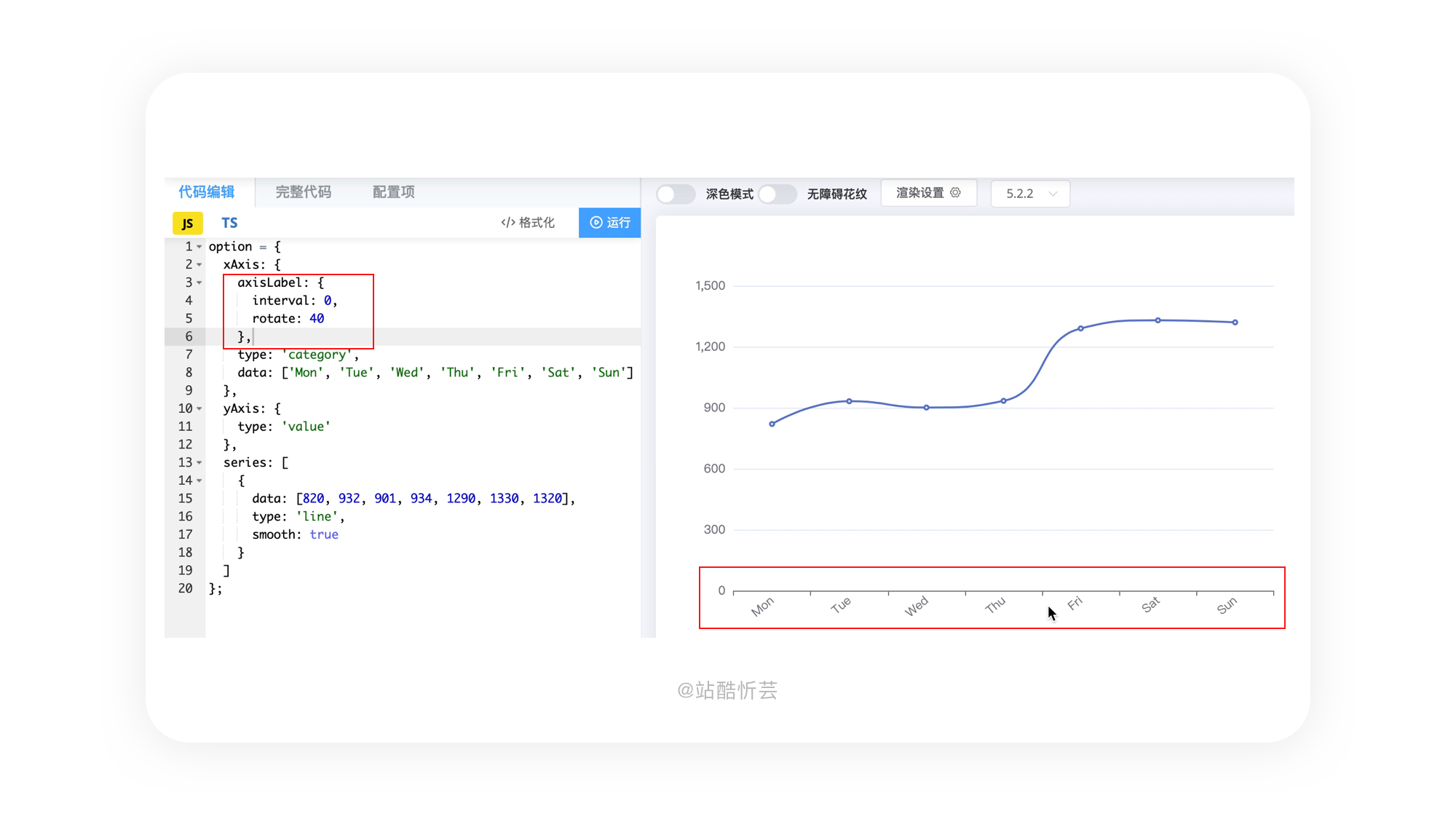Switch to the TS language badge
Screen dimensions: 1456x814
pyautogui.click(x=229, y=223)
